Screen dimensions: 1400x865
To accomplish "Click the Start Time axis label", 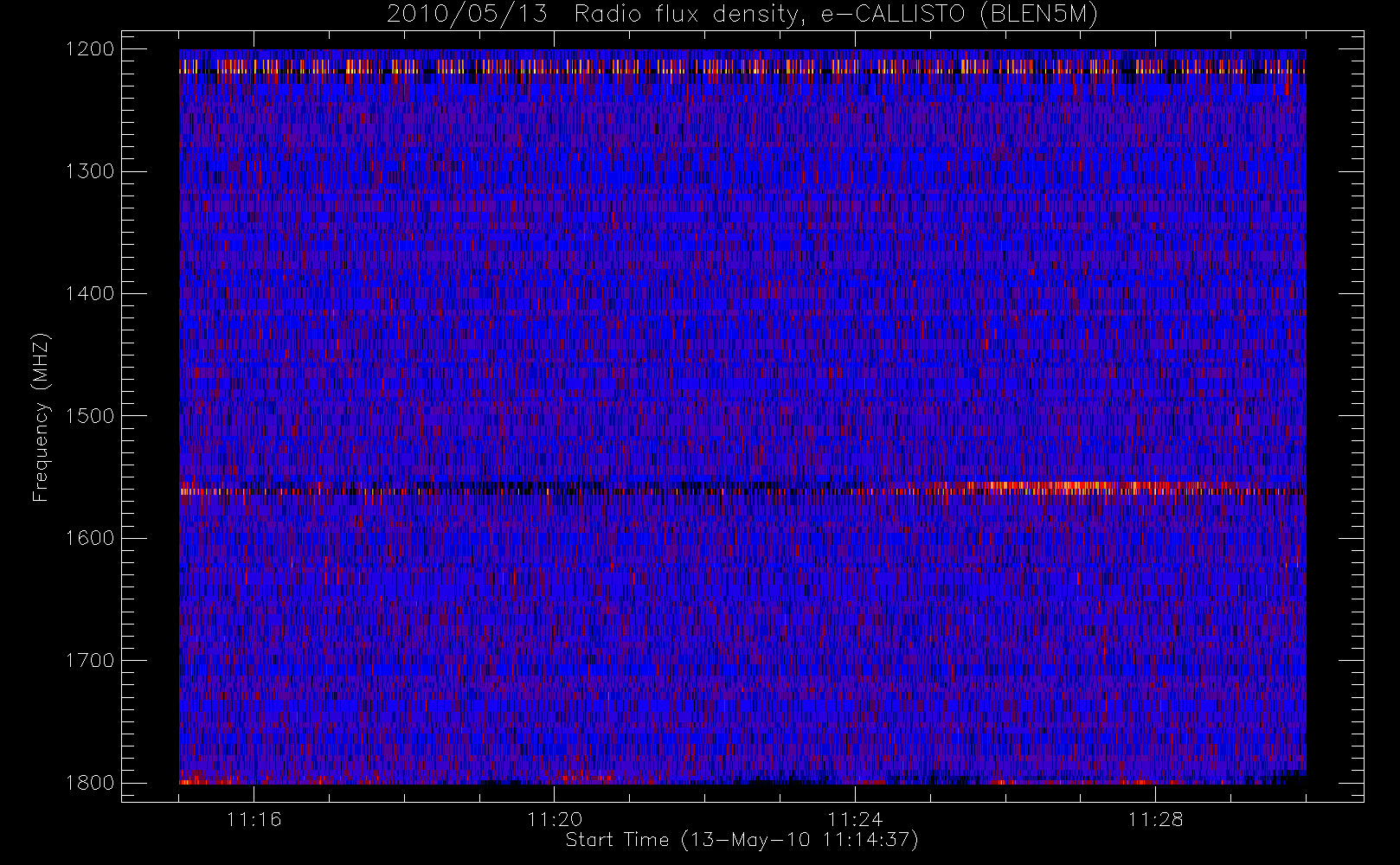I will pyautogui.click(x=742, y=840).
